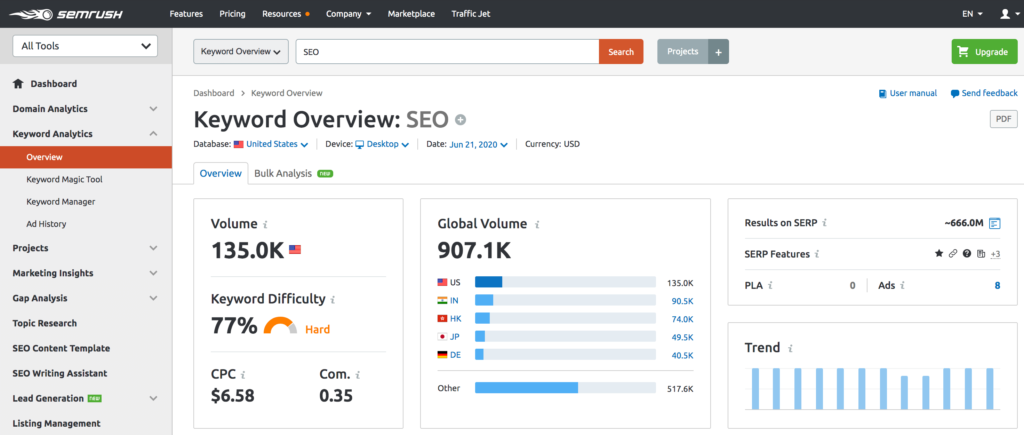
Task: Click the plus icon next to Projects
Action: (x=718, y=52)
